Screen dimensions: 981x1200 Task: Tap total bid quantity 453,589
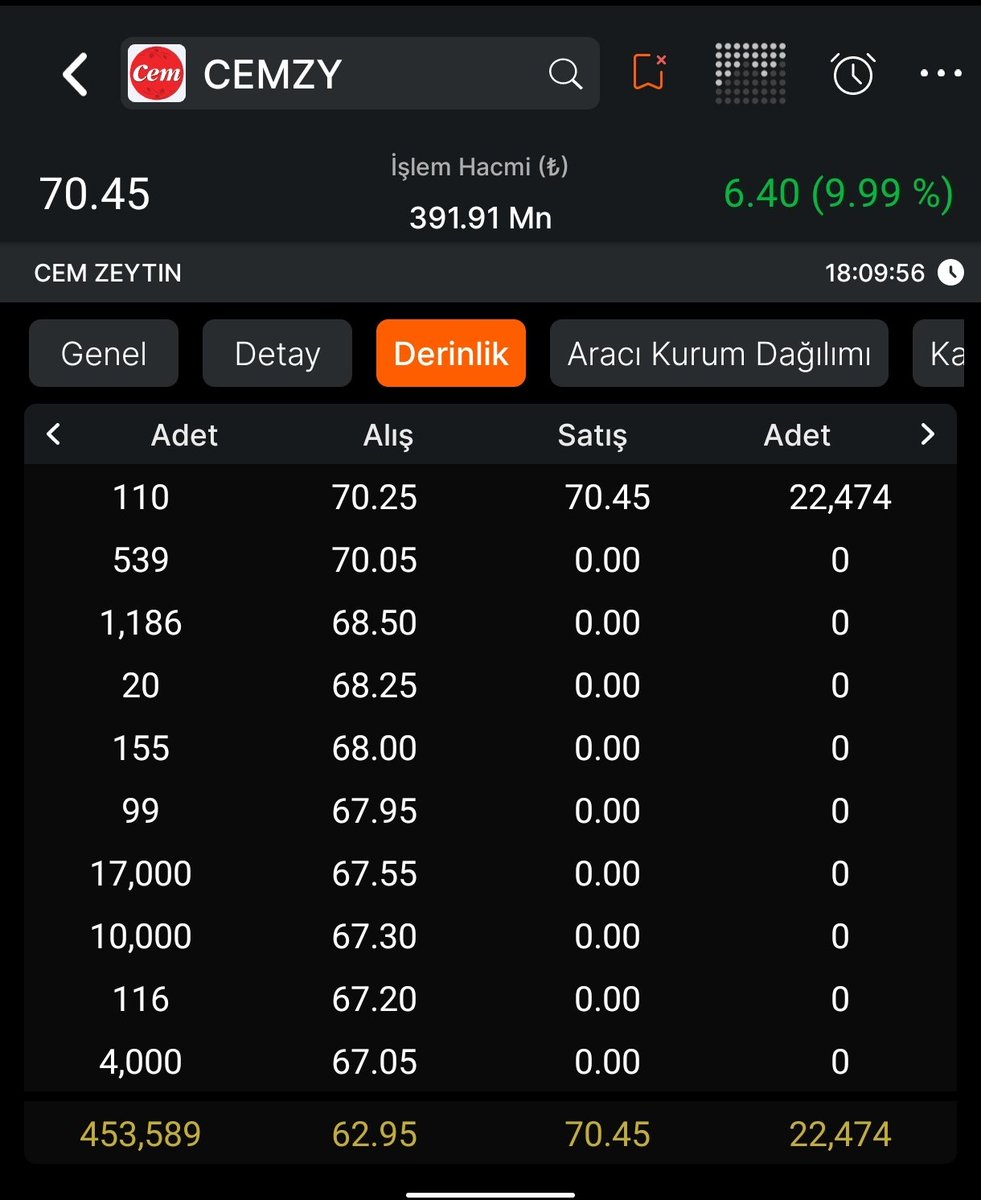[141, 1134]
